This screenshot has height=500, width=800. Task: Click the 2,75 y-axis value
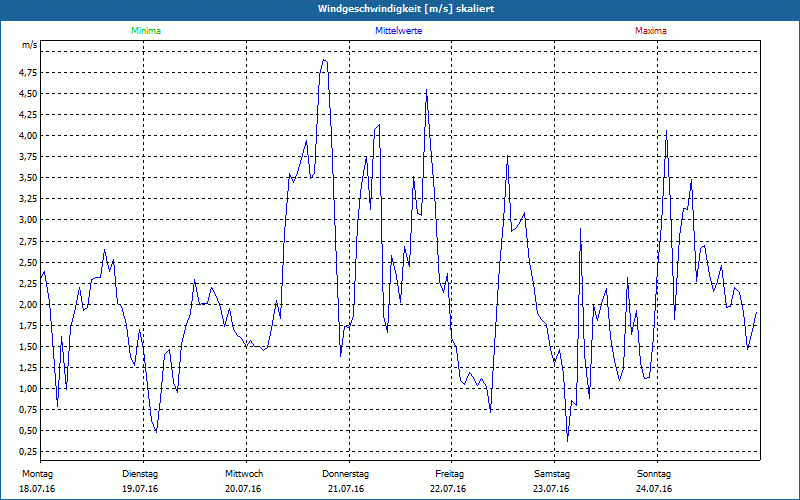tap(28, 241)
